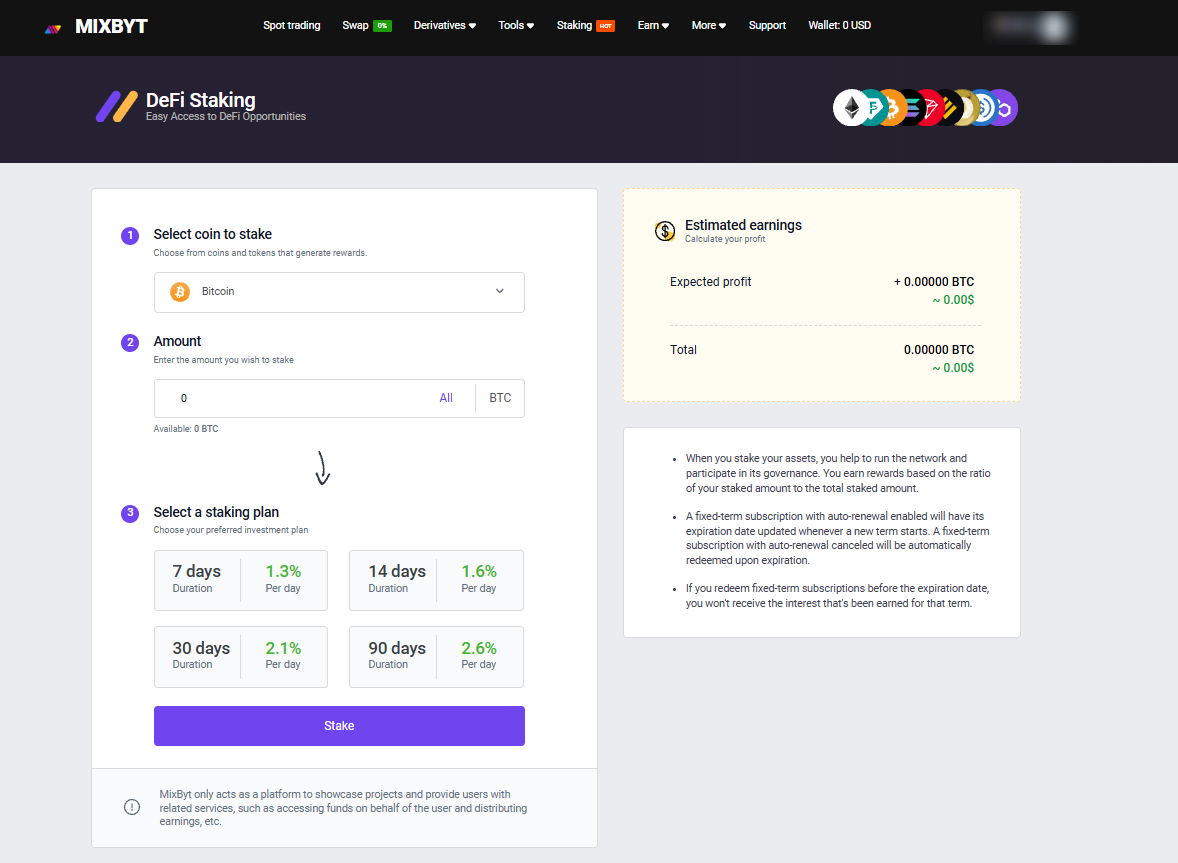Expand the Derivatives menu
This screenshot has height=863, width=1178.
(445, 25)
